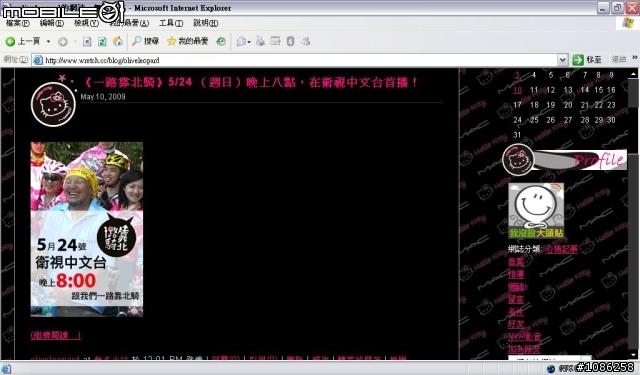The image size is (640, 375).
Task: Open the 一路靠北騎 post title link
Action: point(250,82)
